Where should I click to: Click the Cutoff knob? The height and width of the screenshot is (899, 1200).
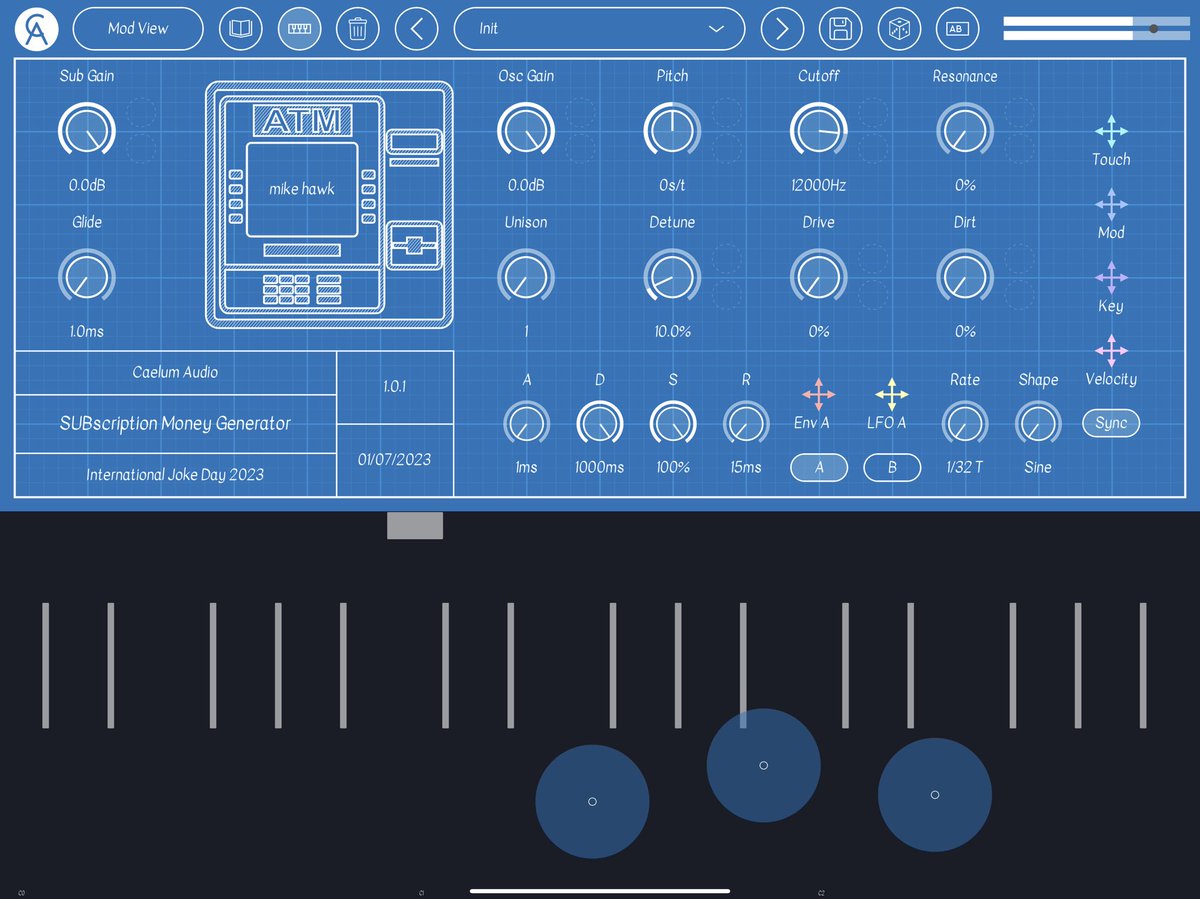click(x=819, y=130)
